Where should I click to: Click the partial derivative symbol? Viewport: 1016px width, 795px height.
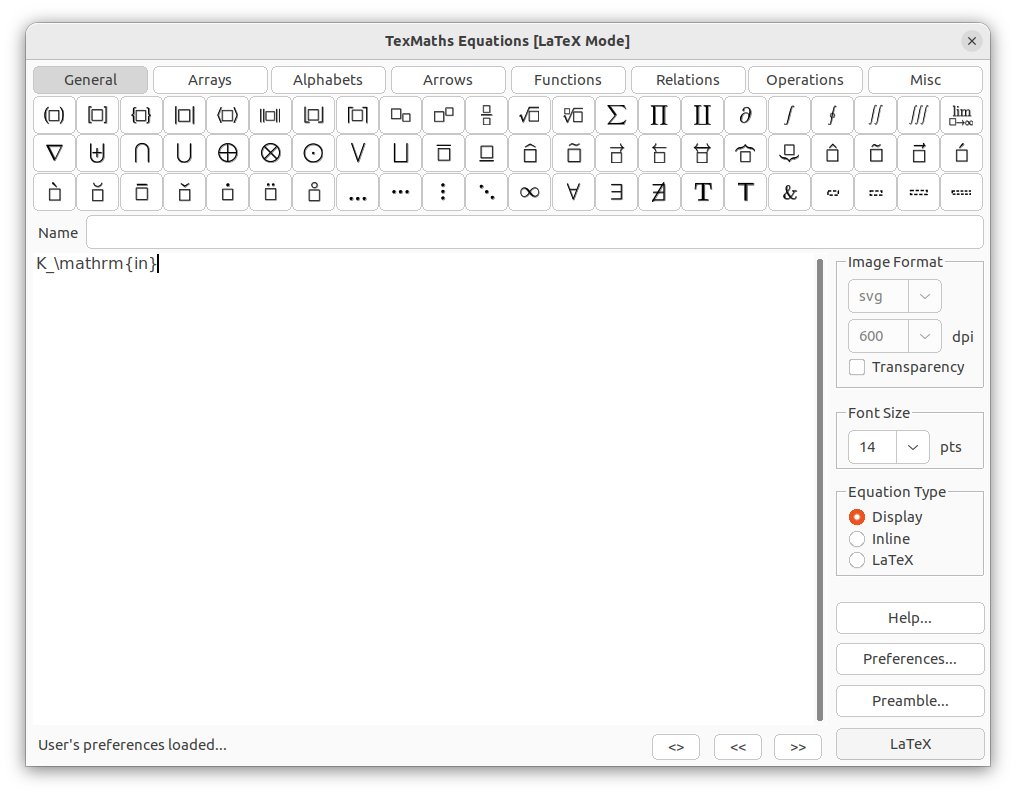[745, 115]
